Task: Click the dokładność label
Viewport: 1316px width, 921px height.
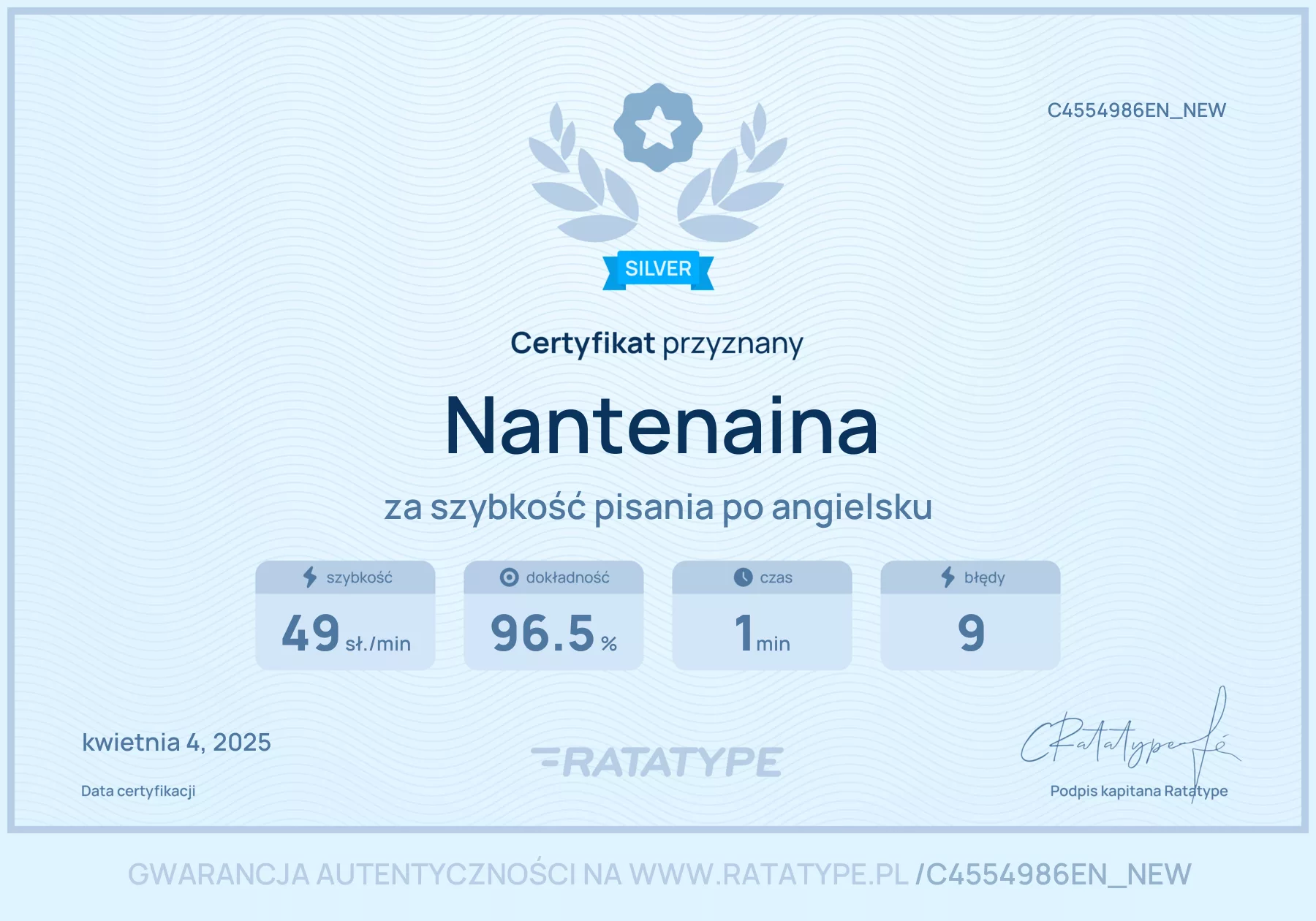Action: point(567,577)
